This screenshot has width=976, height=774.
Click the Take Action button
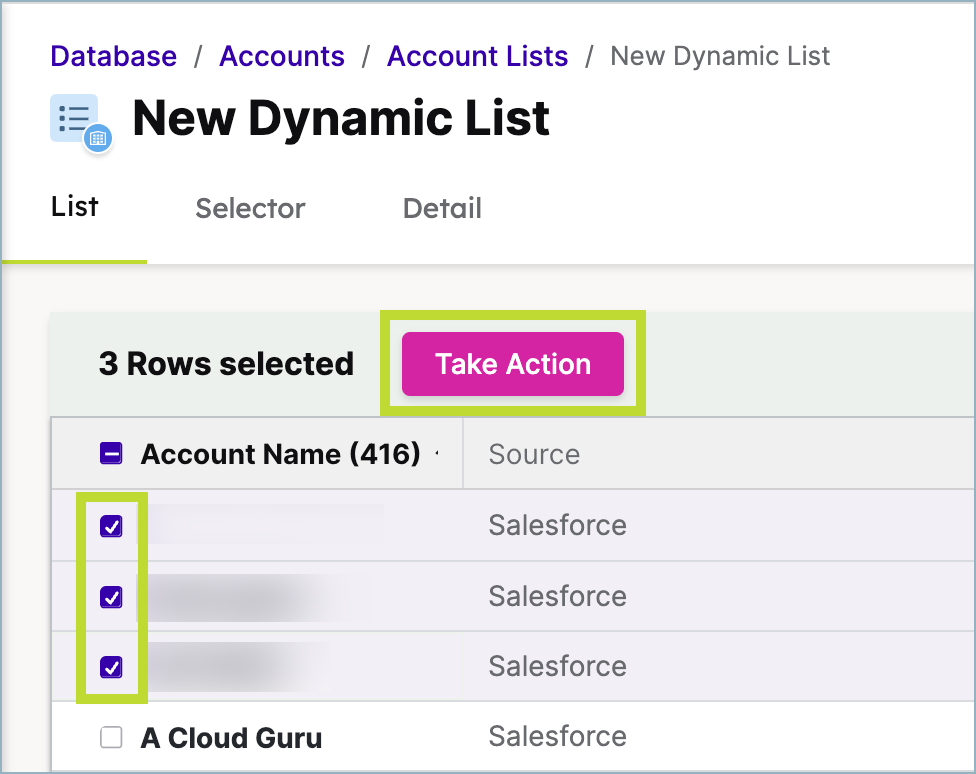coord(511,364)
